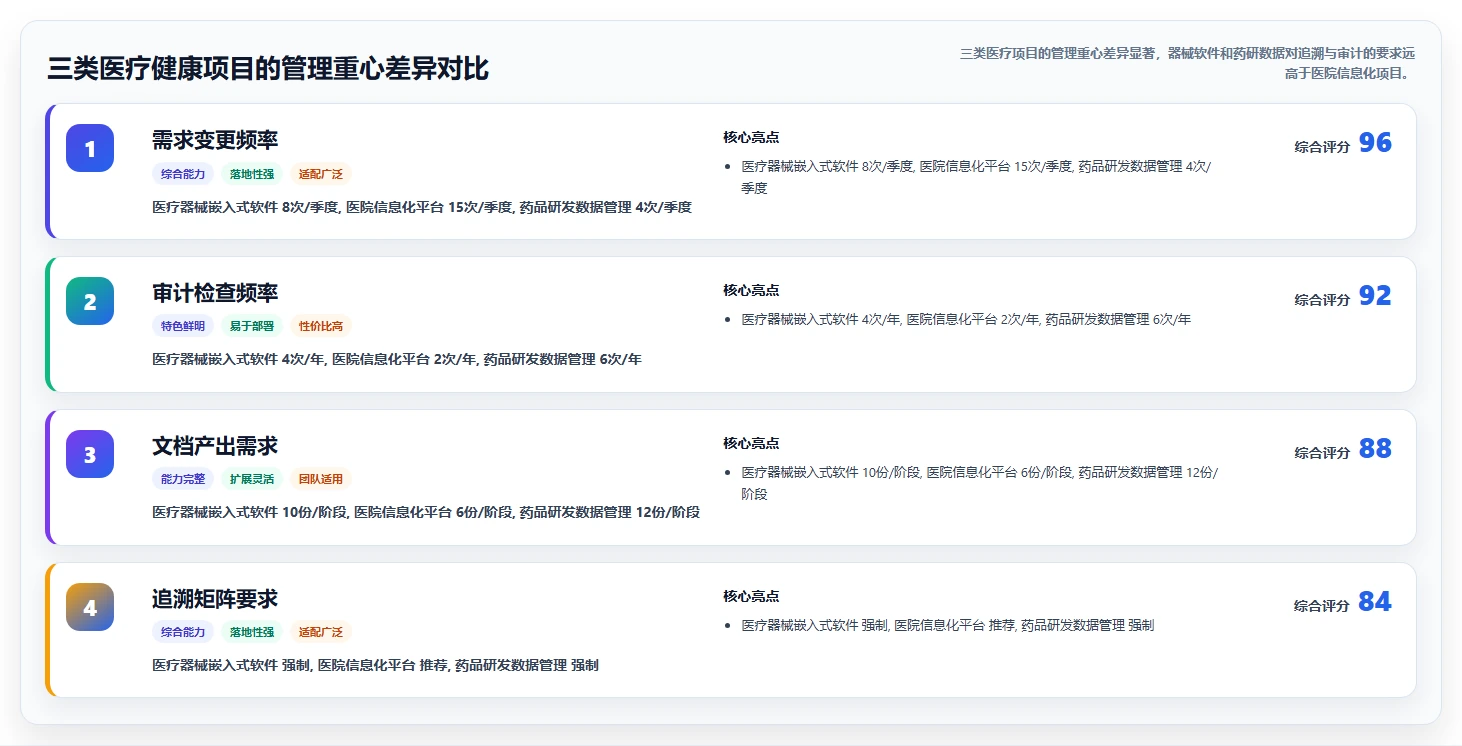
Task: Click the score value 88
Action: 1375,449
